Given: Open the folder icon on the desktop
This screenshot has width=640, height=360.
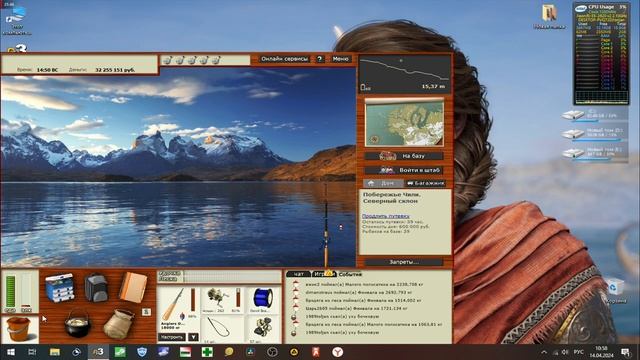Looking at the screenshot, I should tap(549, 17).
